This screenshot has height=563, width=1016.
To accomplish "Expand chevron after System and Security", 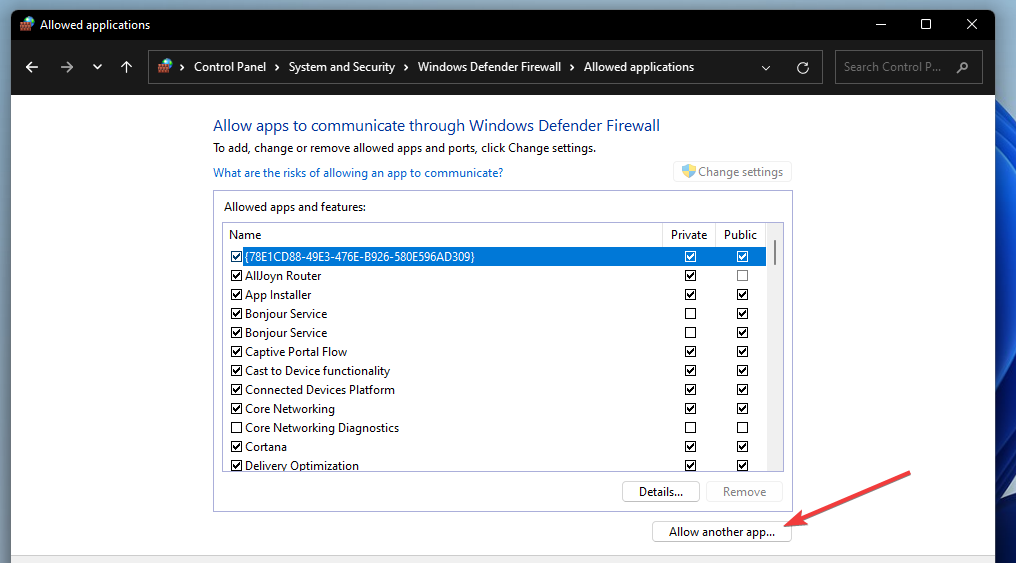I will pyautogui.click(x=406, y=67).
